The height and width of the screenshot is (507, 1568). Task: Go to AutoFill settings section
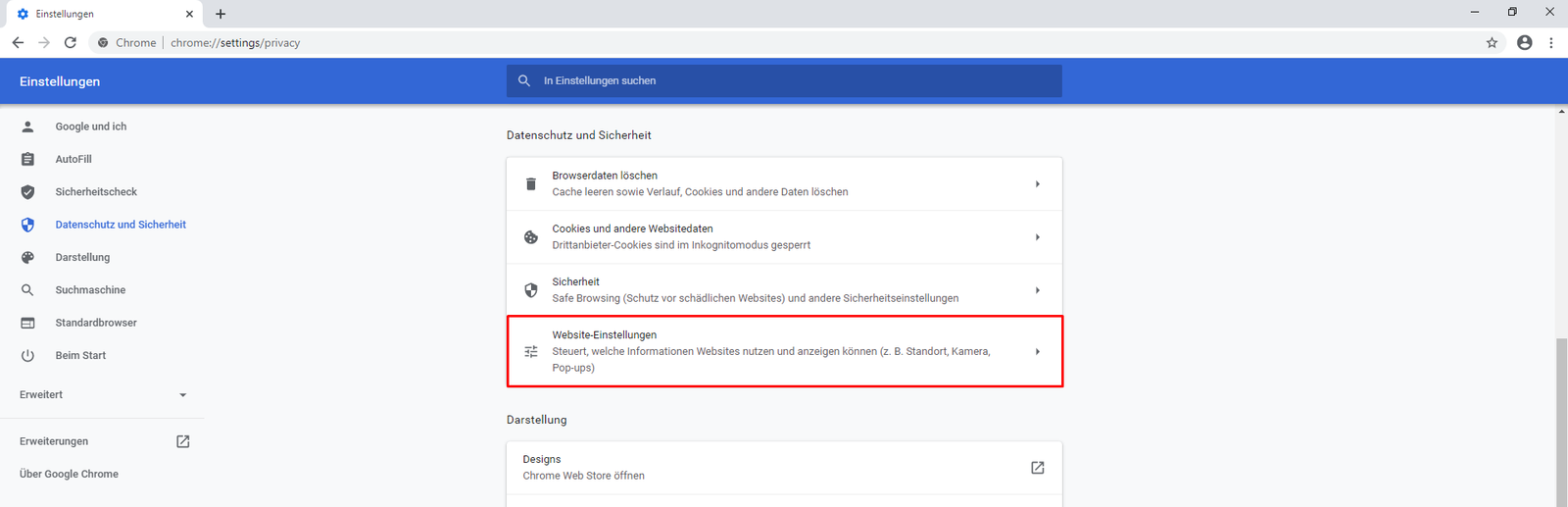(x=73, y=159)
